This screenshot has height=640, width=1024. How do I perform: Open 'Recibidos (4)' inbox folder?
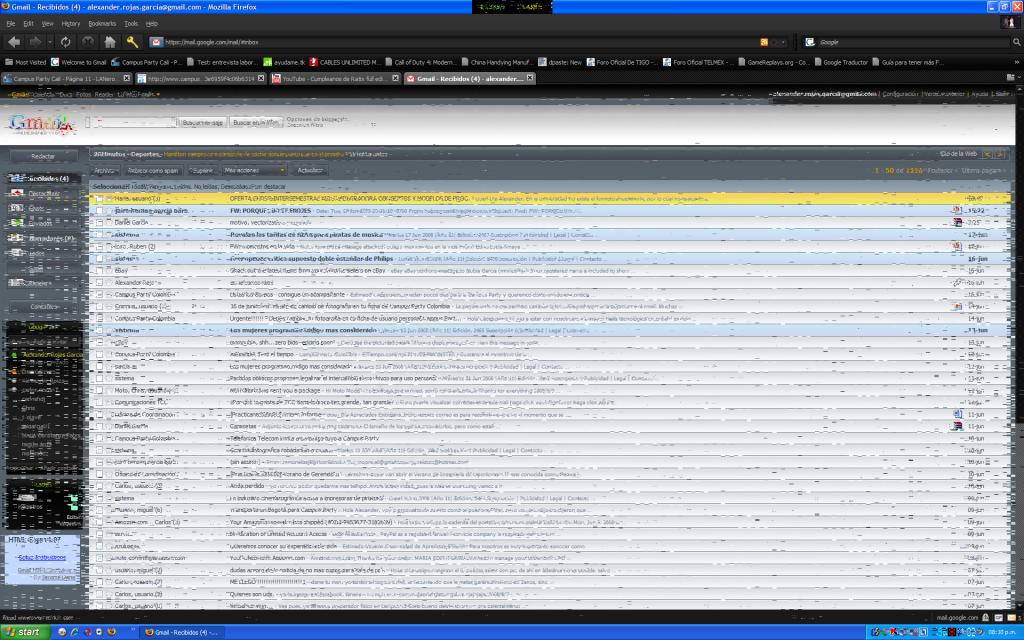(x=43, y=178)
